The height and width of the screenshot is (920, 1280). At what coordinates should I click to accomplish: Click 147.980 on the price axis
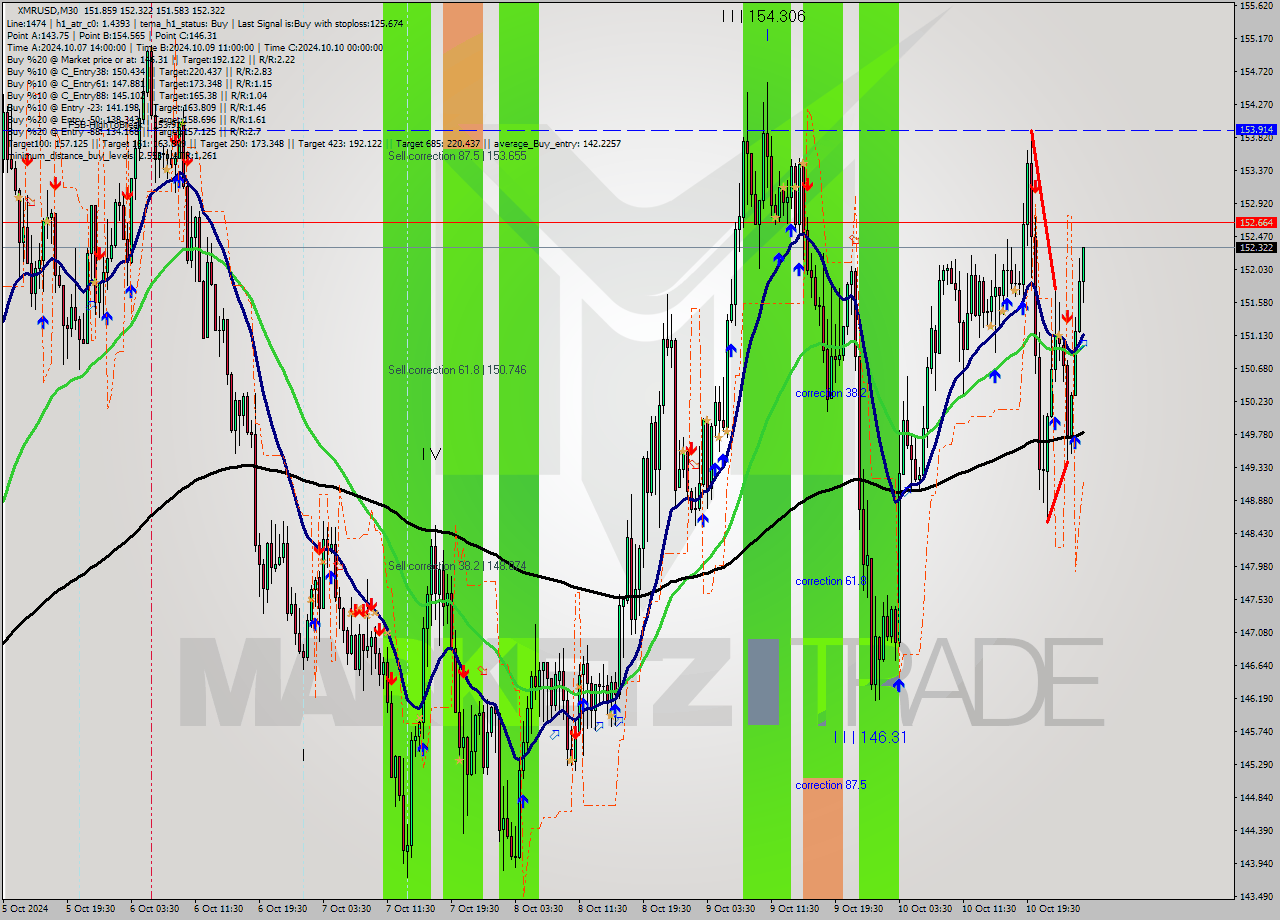point(1256,567)
